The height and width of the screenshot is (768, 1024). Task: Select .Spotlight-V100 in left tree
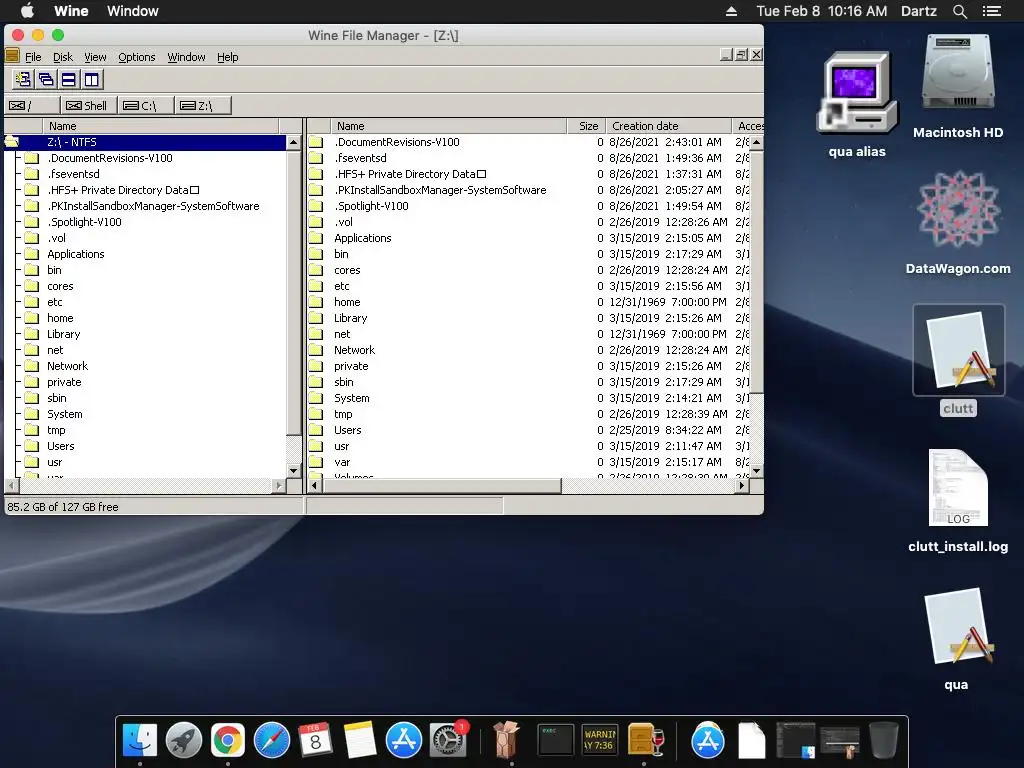pos(84,222)
